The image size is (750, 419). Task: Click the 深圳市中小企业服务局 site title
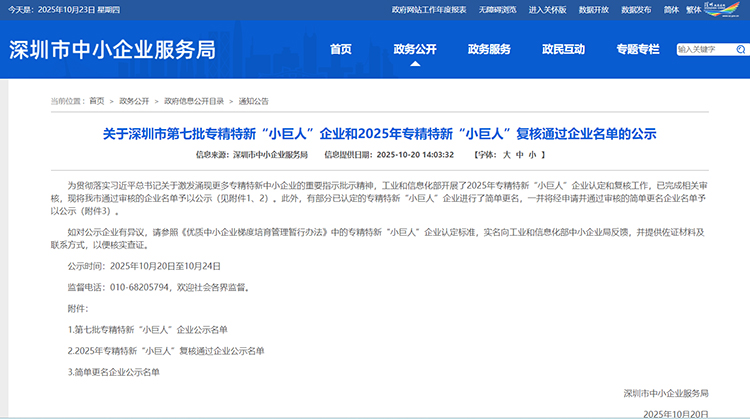click(112, 50)
